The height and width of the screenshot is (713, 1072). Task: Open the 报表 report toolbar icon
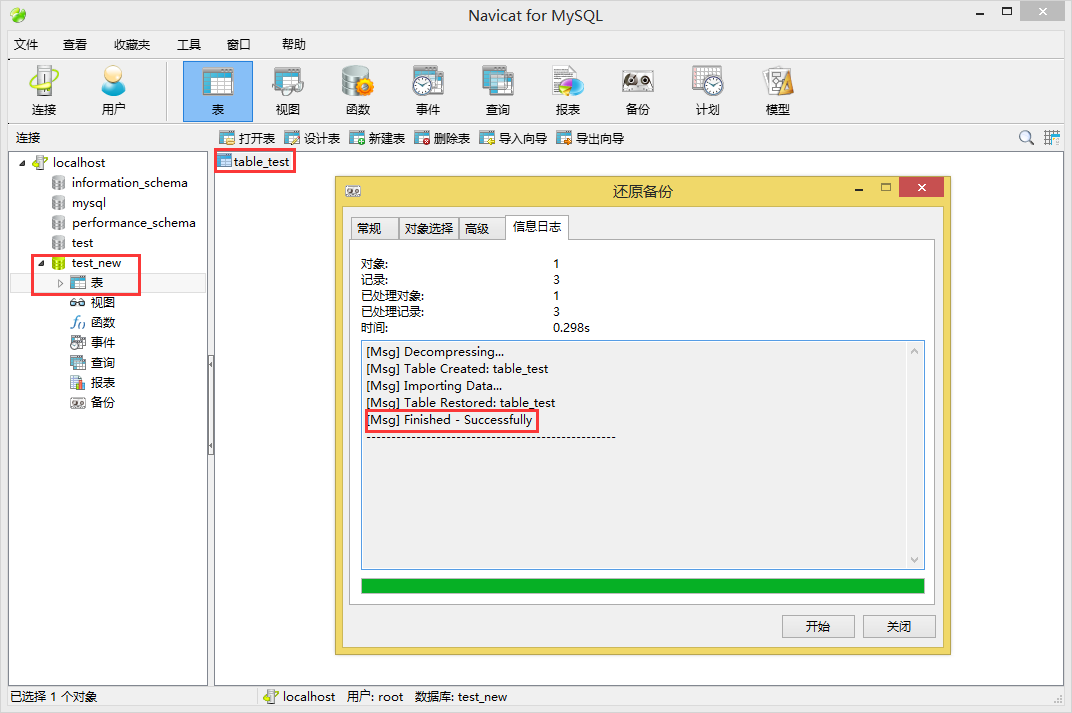coord(568,91)
